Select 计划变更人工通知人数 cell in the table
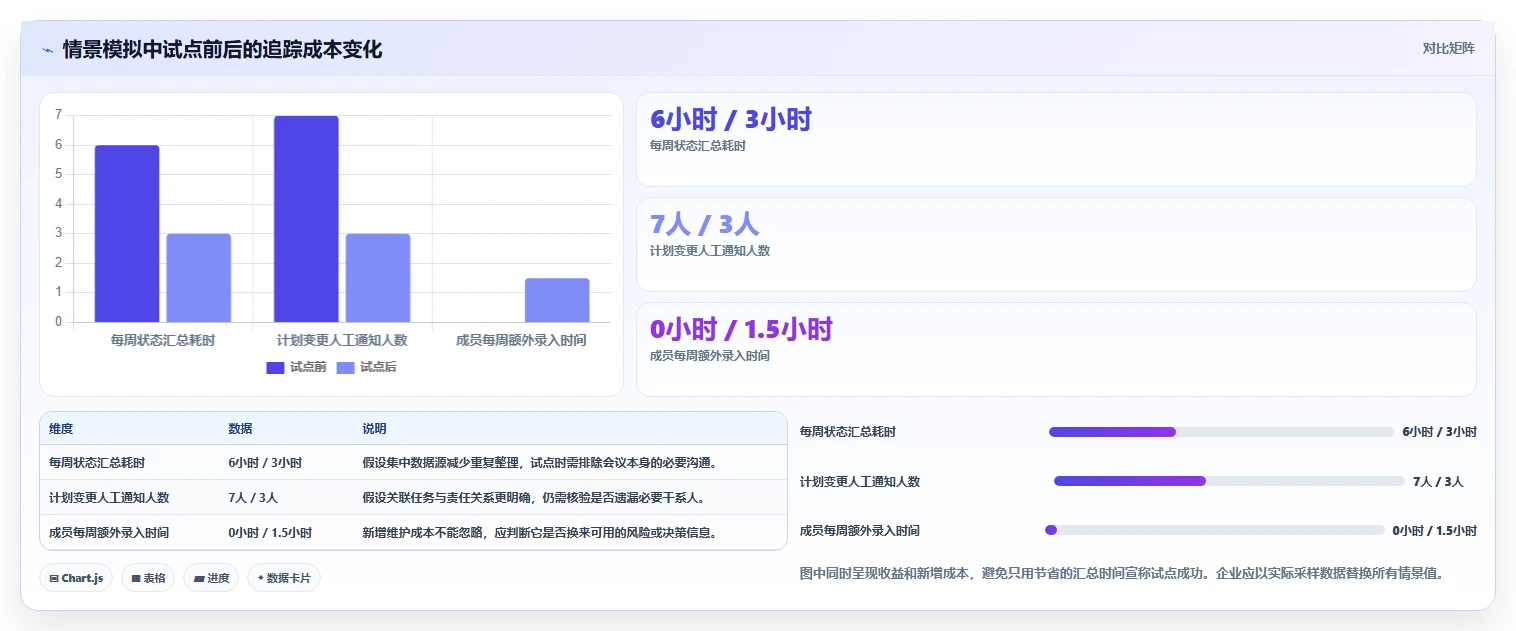 click(109, 498)
